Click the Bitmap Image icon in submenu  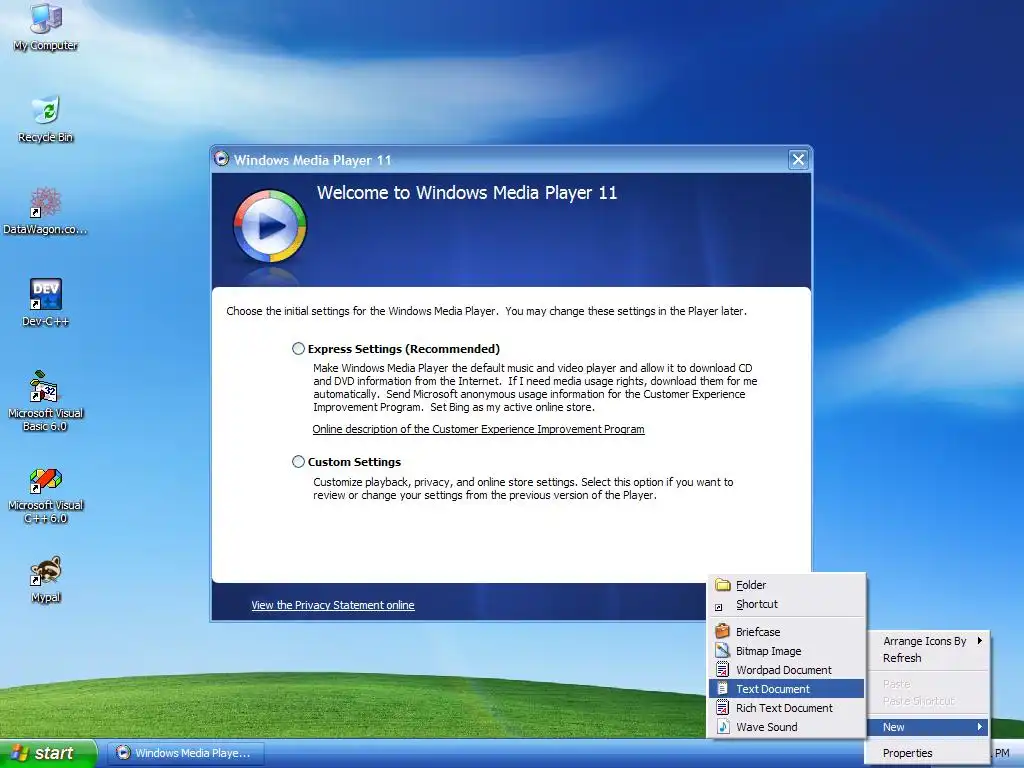(x=722, y=650)
